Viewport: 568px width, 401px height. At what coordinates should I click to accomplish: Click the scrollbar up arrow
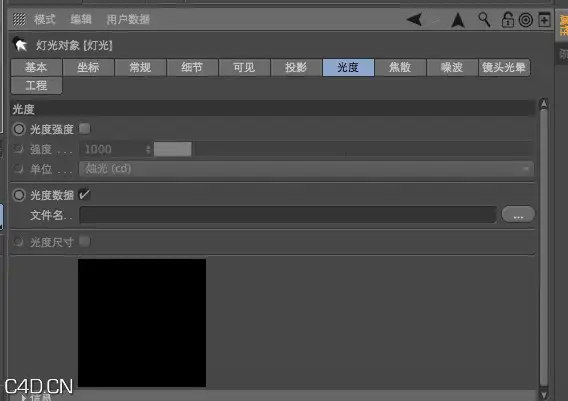click(544, 104)
